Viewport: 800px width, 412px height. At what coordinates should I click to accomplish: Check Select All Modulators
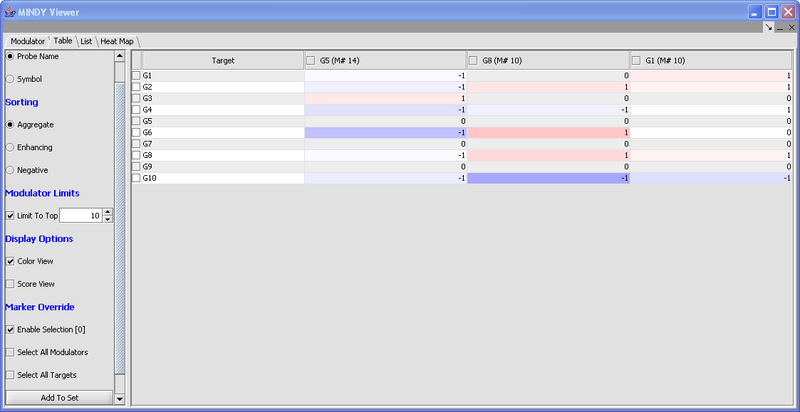(x=10, y=352)
